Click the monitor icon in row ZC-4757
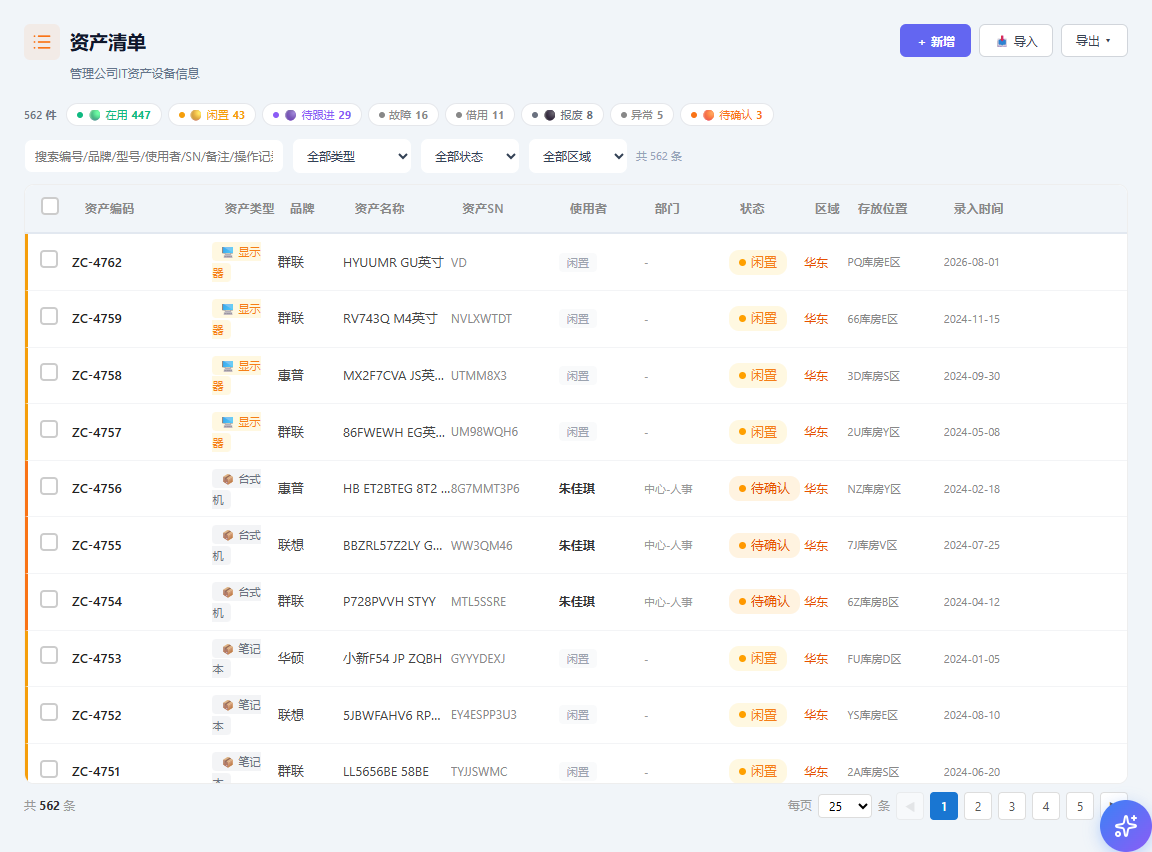The height and width of the screenshot is (852, 1152). pyautogui.click(x=228, y=422)
